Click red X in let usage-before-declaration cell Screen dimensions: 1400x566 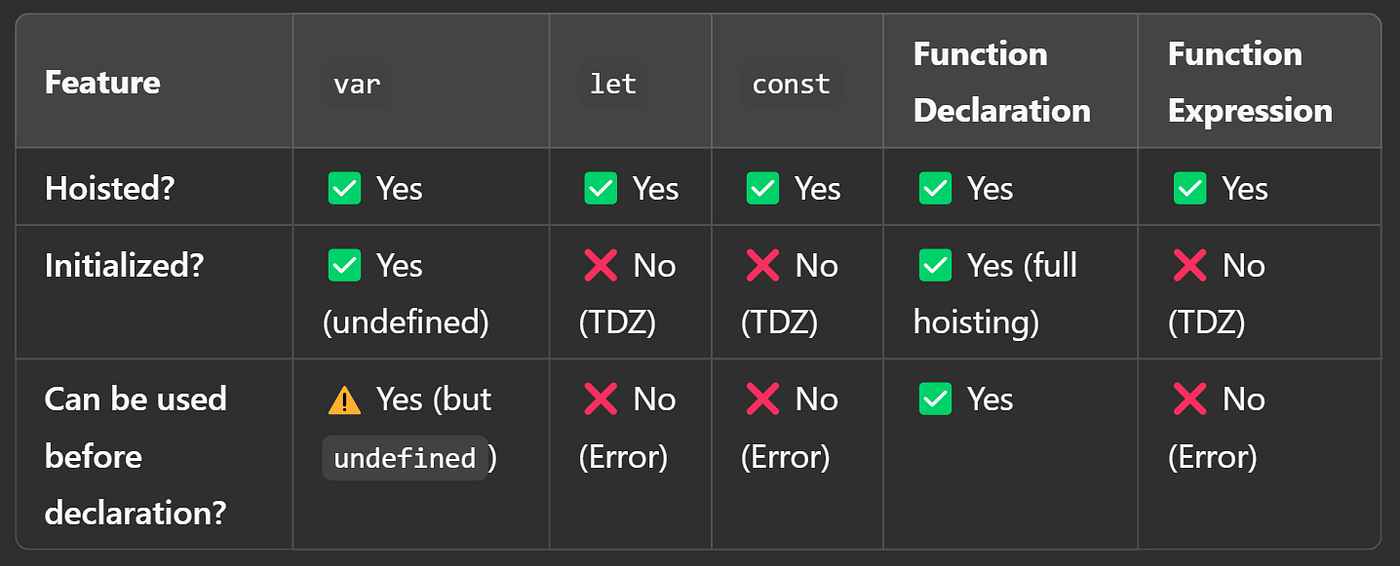coord(600,400)
